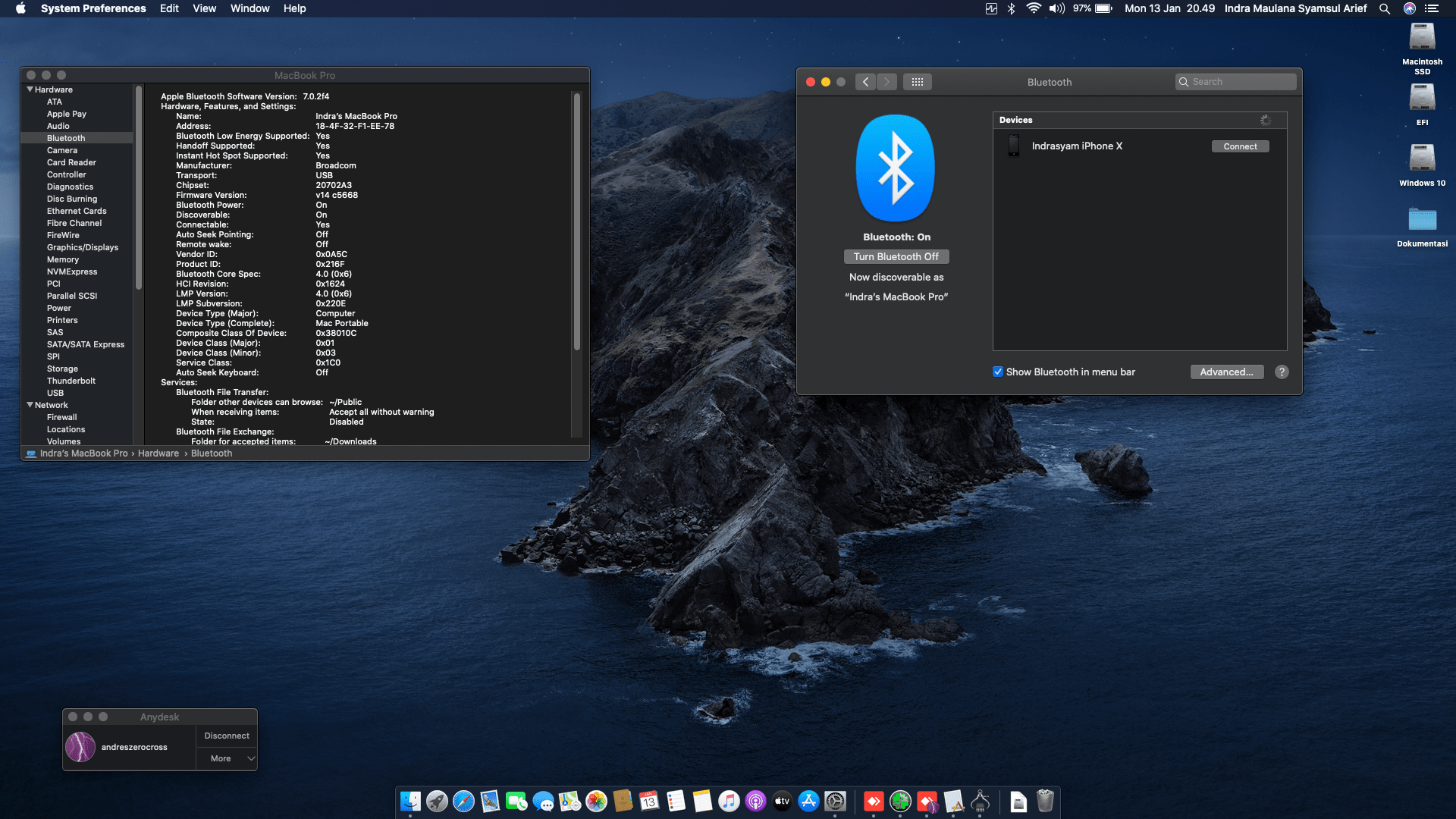Viewport: 1456px width, 819px height.
Task: Collapse the Network section triangle
Action: click(x=30, y=405)
